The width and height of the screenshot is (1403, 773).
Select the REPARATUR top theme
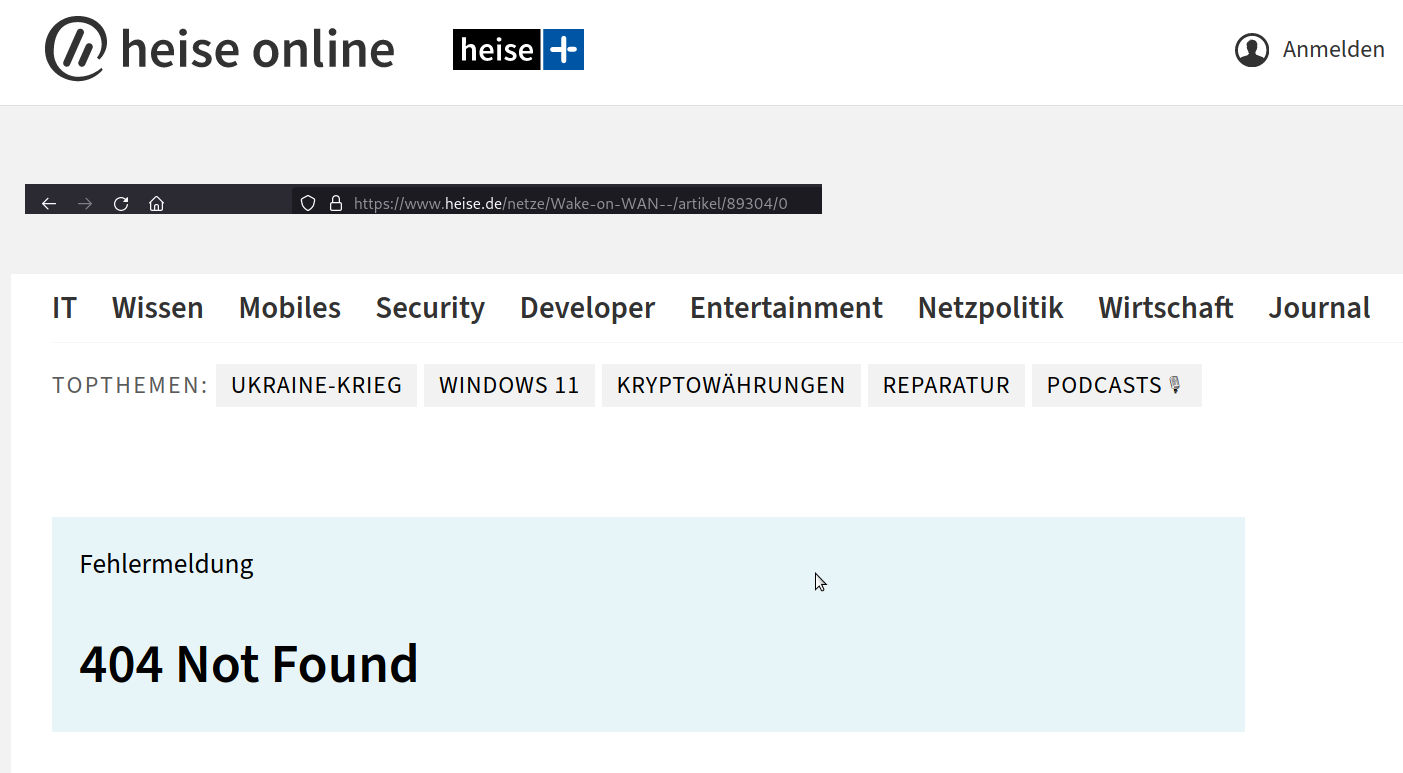(x=946, y=385)
